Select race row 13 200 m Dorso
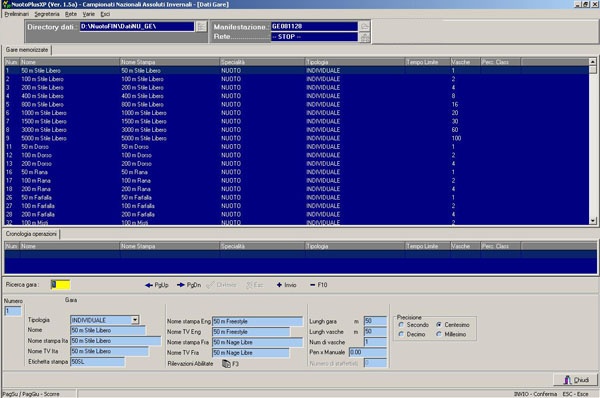 pos(297,164)
